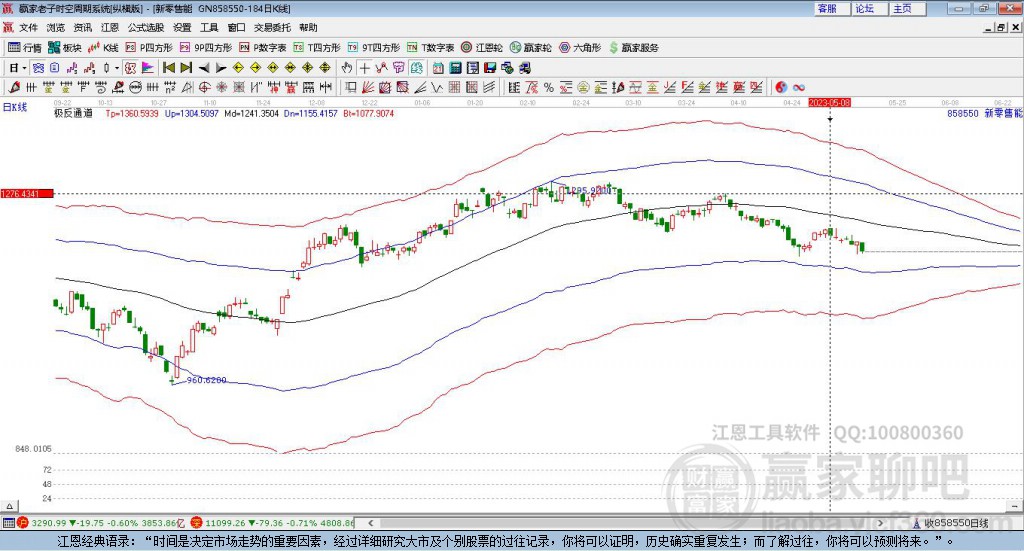This screenshot has height=551, width=1024.
Task: Click the circled crosshair target icon
Action: [x=204, y=87]
